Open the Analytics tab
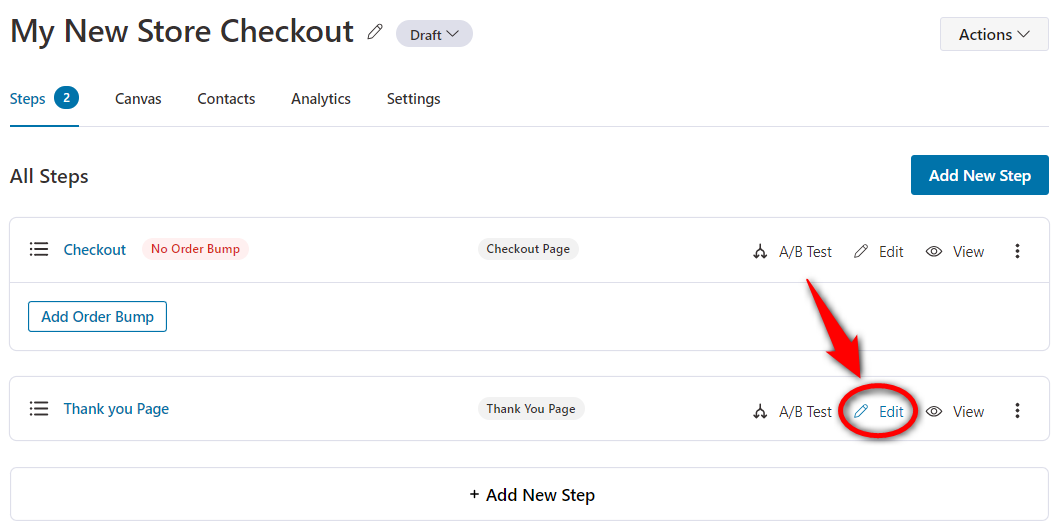Viewport: 1058px width, 529px height. pos(321,99)
